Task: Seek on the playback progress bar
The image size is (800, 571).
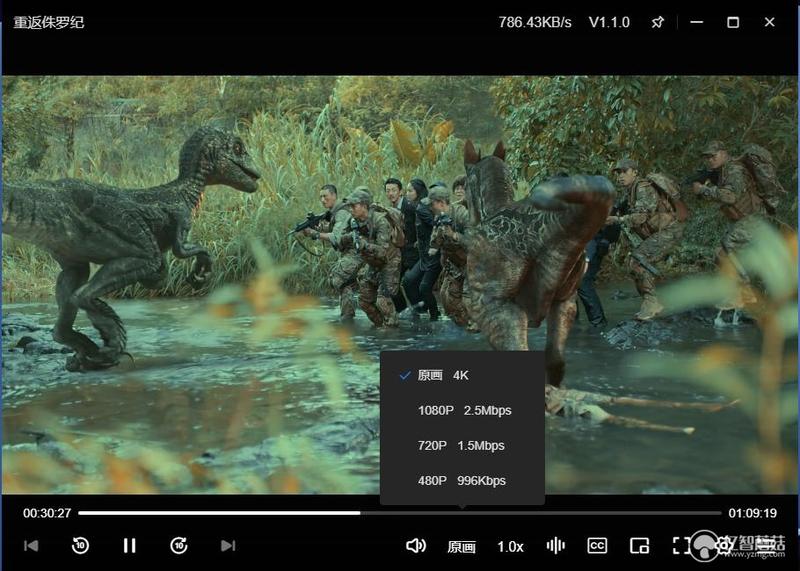Action: tap(399, 513)
